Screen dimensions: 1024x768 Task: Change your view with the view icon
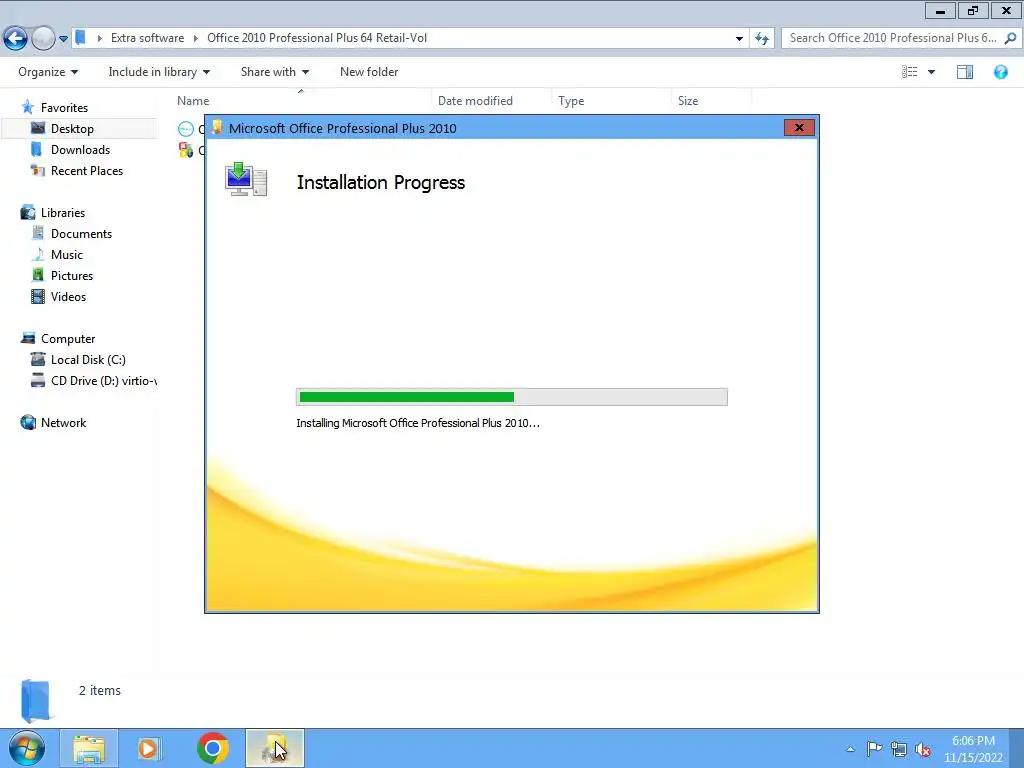pyautogui.click(x=910, y=72)
